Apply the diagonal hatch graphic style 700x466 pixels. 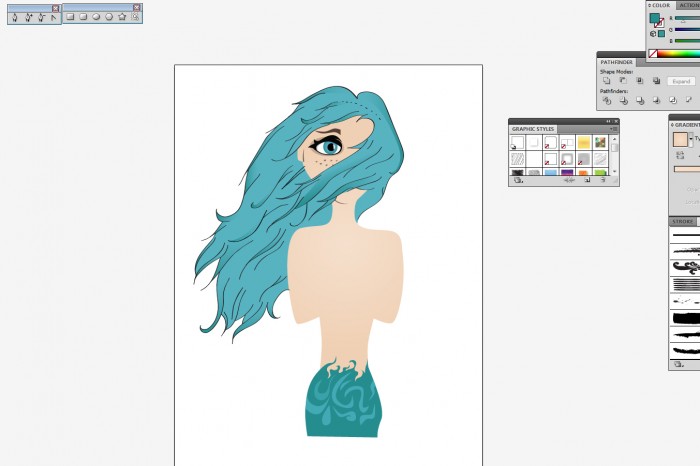pyautogui.click(x=517, y=159)
